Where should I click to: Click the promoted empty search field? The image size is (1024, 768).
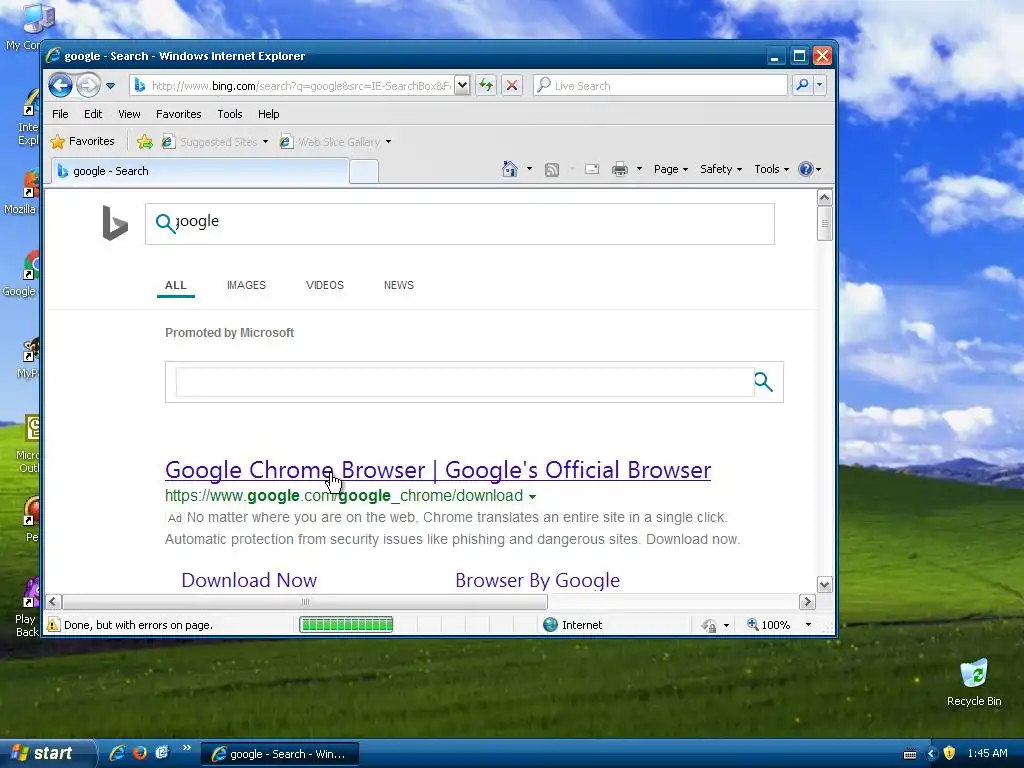point(464,382)
